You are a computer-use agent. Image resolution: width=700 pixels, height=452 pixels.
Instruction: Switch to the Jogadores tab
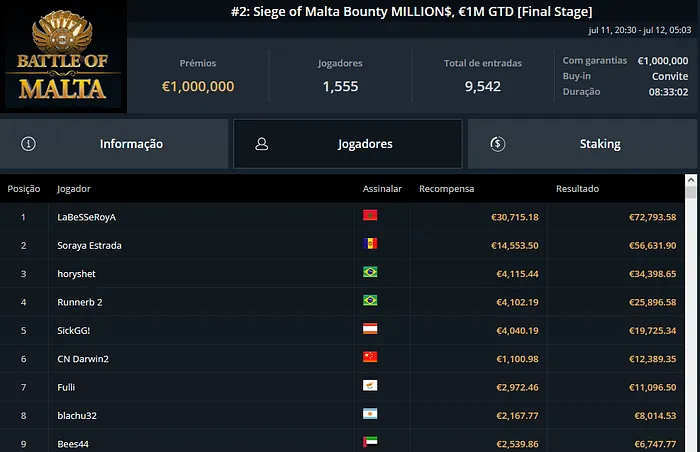pyautogui.click(x=348, y=144)
